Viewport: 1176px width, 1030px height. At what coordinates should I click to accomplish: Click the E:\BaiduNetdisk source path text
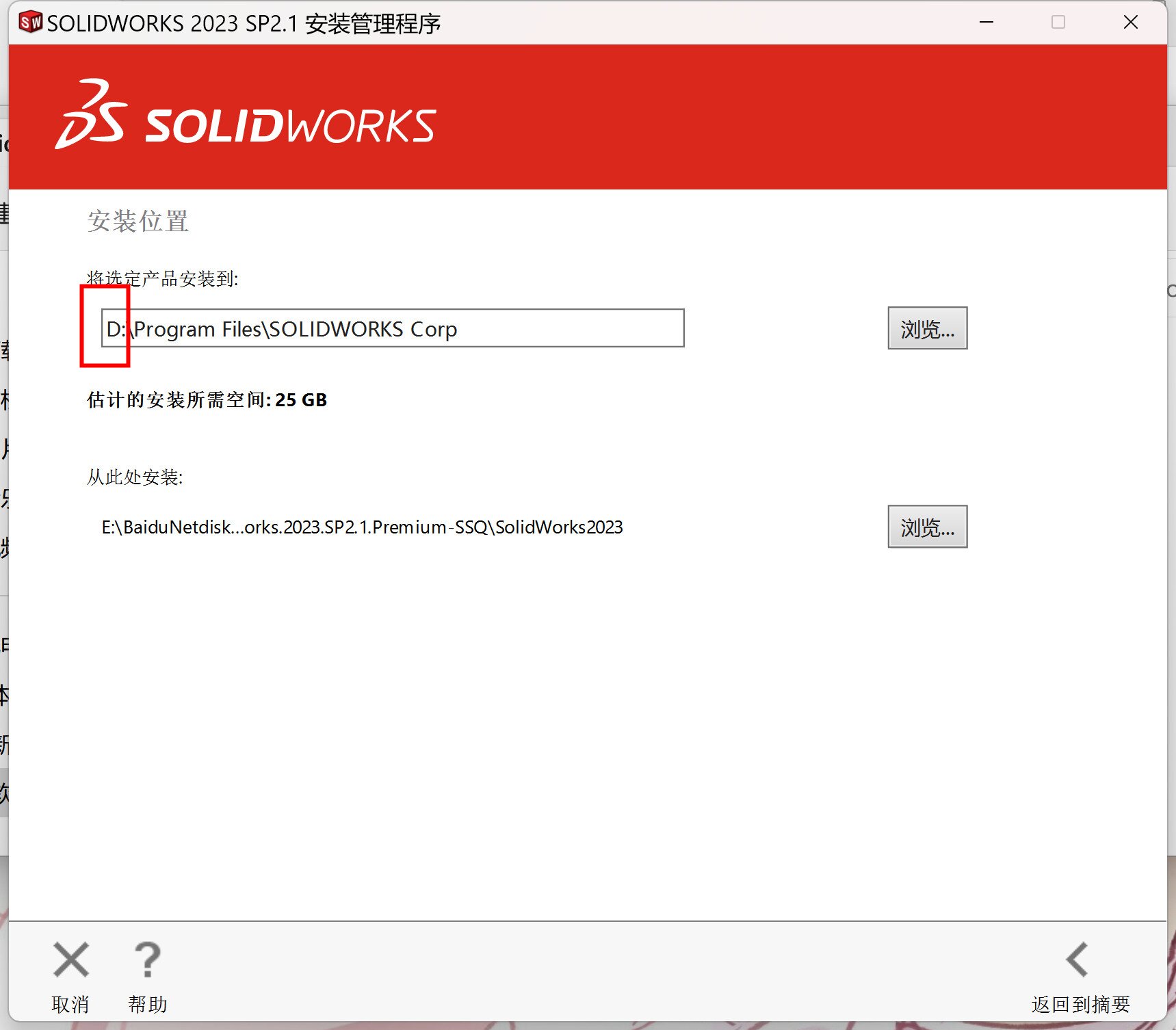(x=362, y=527)
